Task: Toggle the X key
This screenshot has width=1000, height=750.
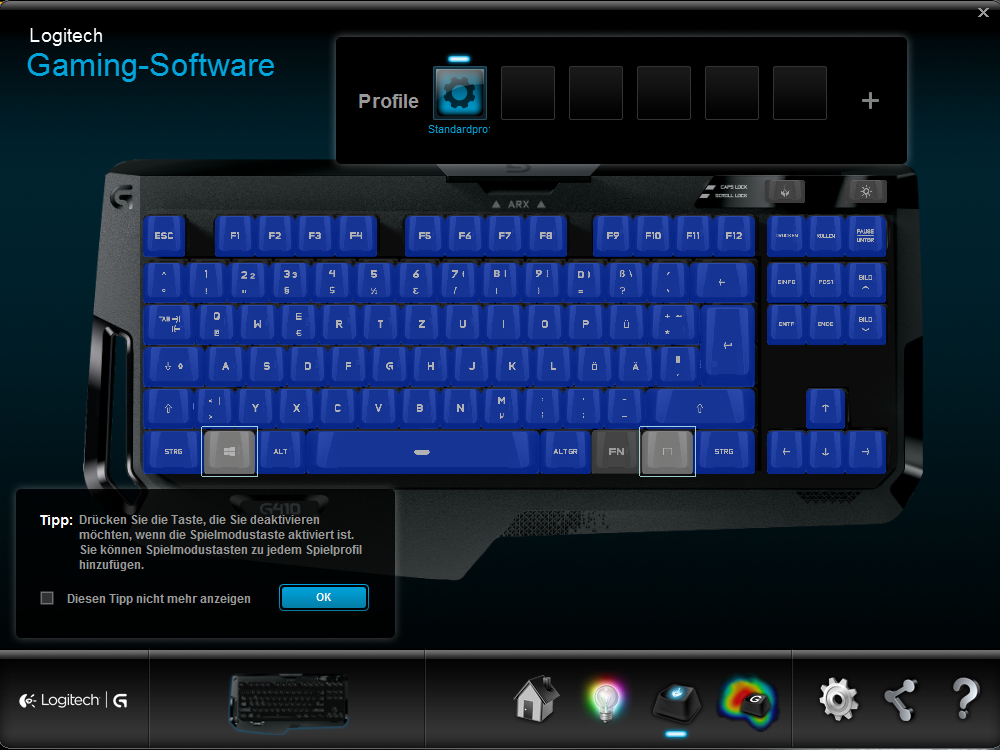Action: tap(297, 408)
